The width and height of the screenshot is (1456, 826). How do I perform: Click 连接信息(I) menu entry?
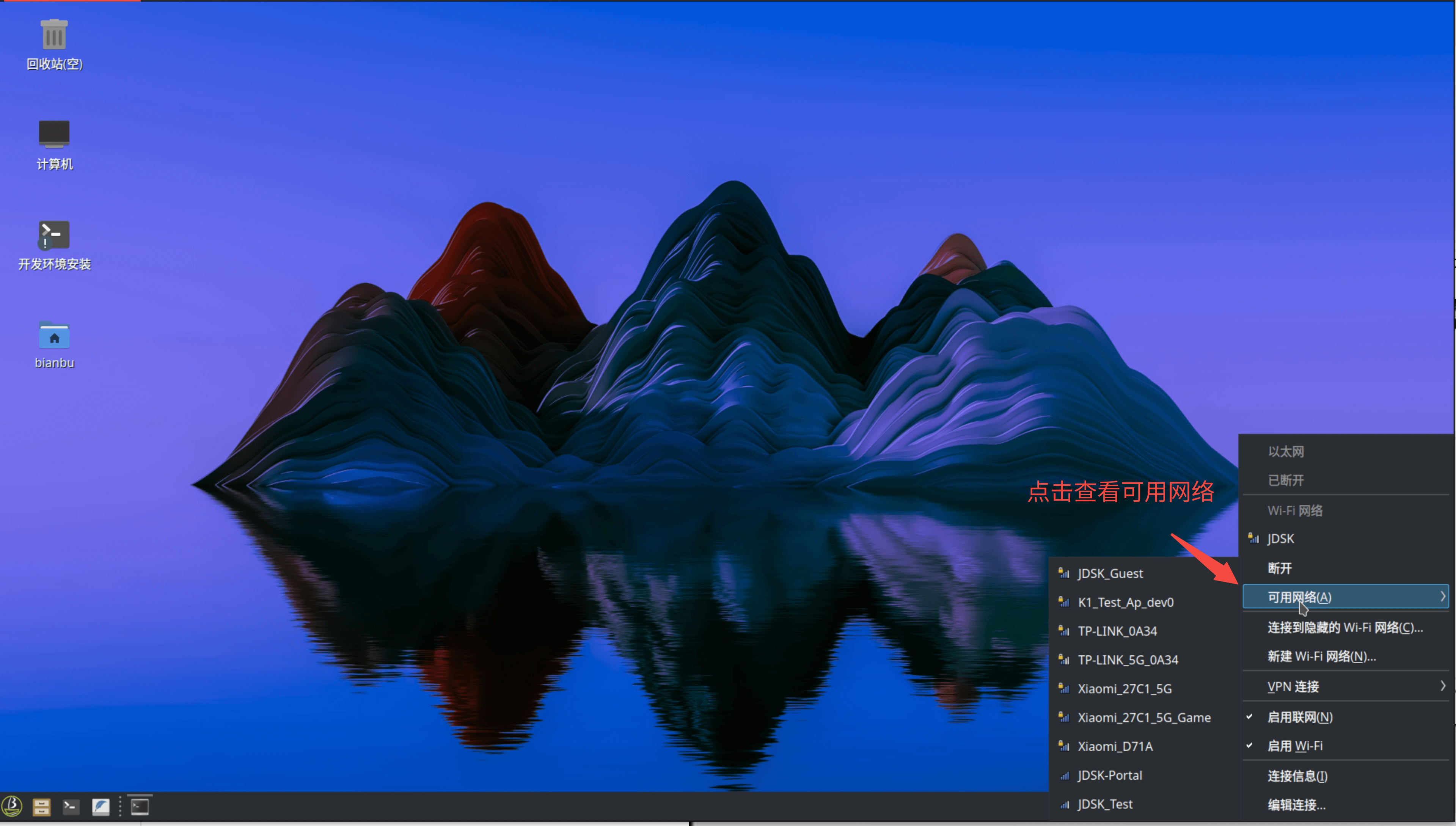1297,776
